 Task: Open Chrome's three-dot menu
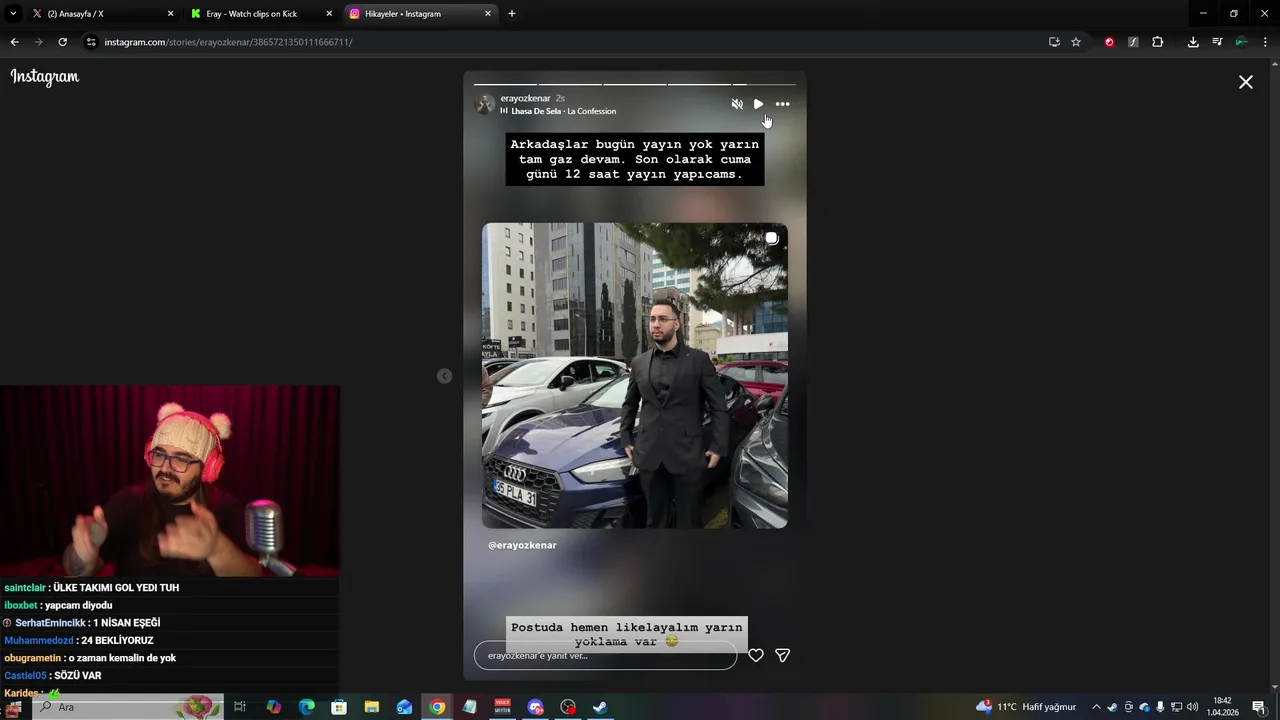tap(1266, 42)
